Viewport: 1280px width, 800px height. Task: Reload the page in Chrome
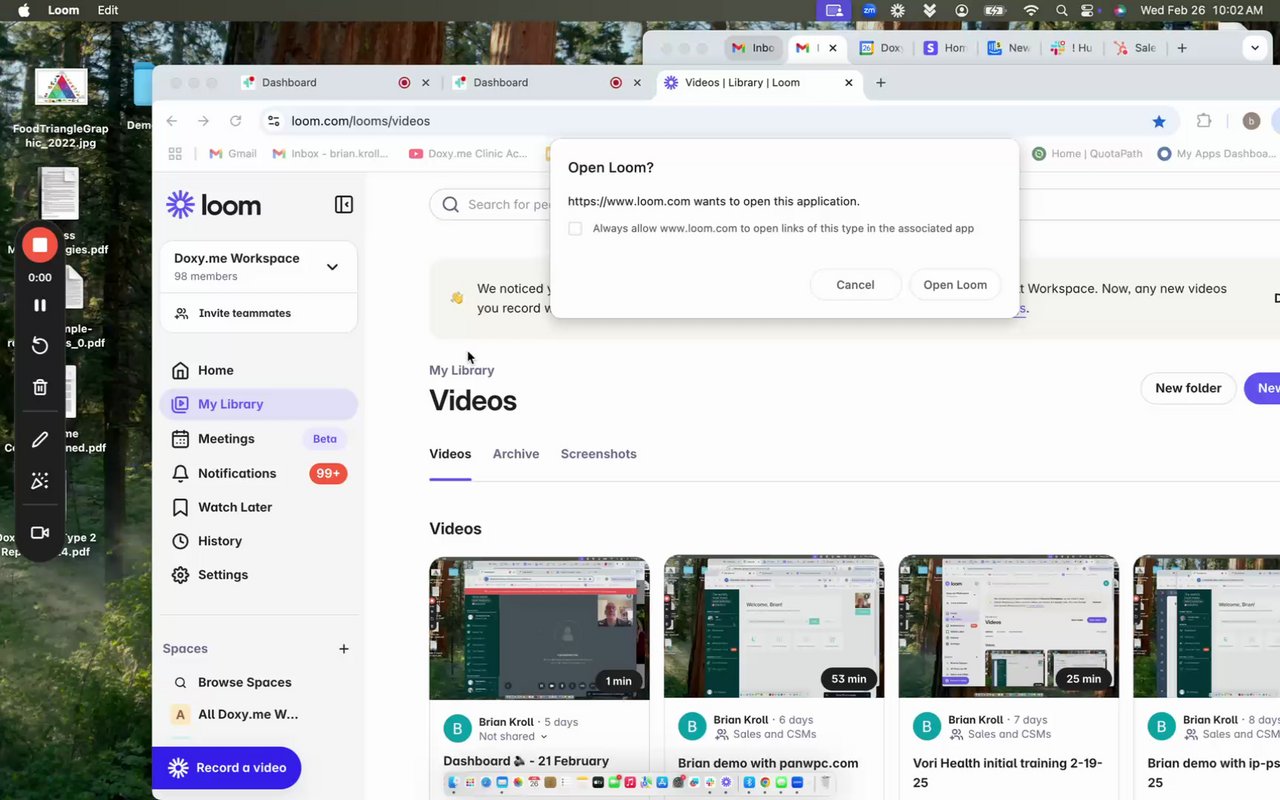tap(235, 121)
